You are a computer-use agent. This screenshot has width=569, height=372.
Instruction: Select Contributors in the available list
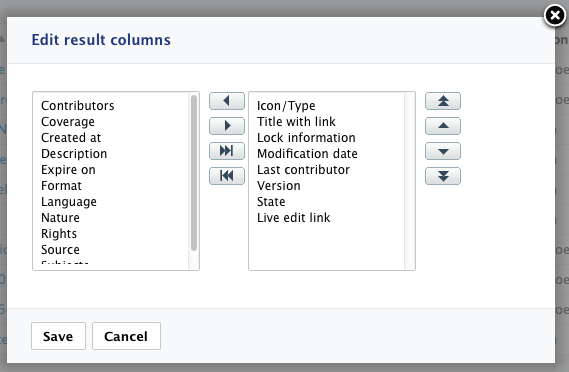(x=78, y=106)
